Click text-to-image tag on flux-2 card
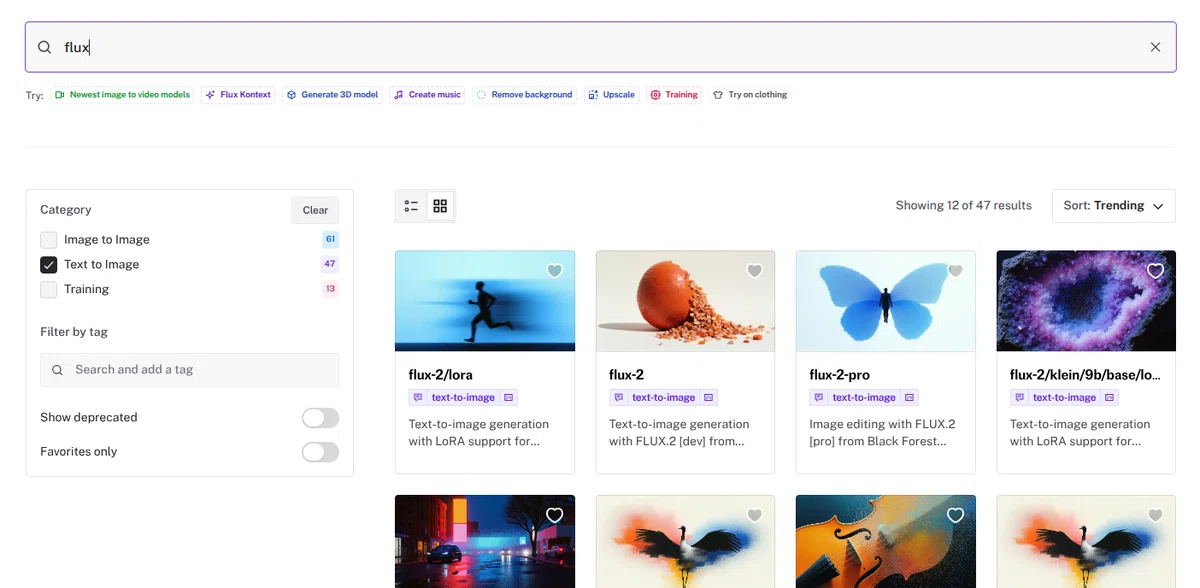 [663, 398]
